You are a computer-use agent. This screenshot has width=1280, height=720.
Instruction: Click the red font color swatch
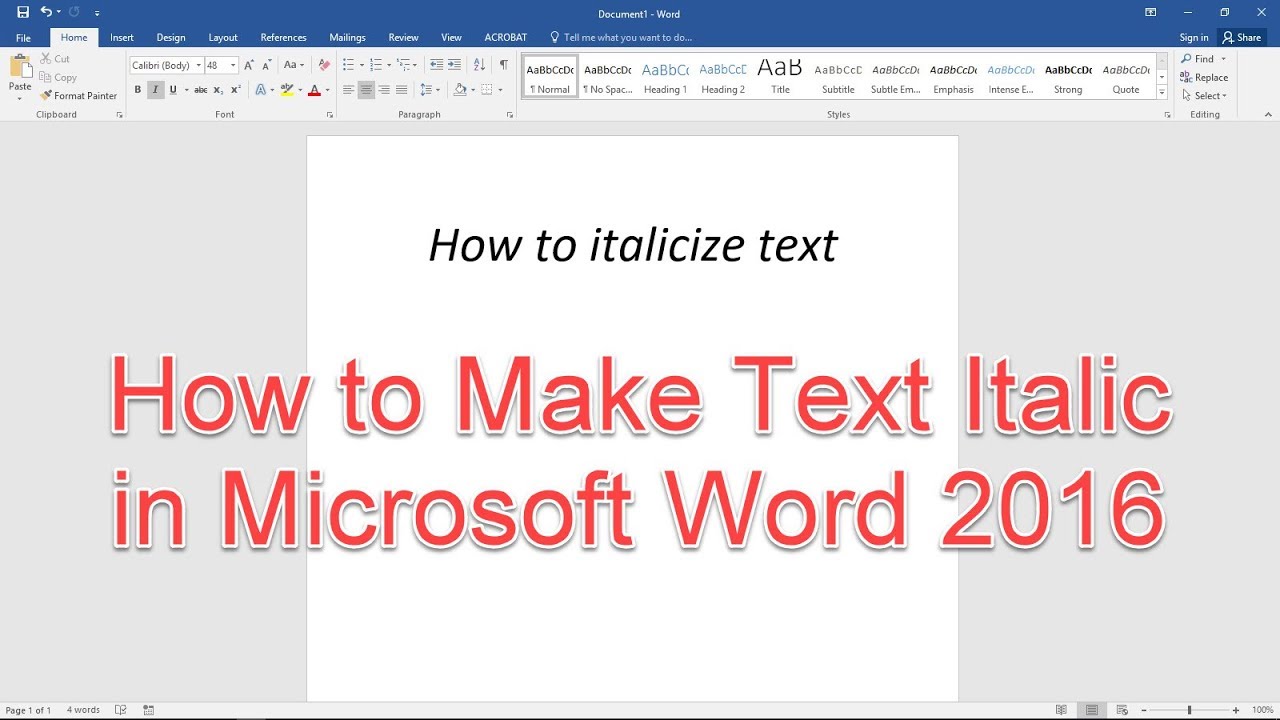314,90
